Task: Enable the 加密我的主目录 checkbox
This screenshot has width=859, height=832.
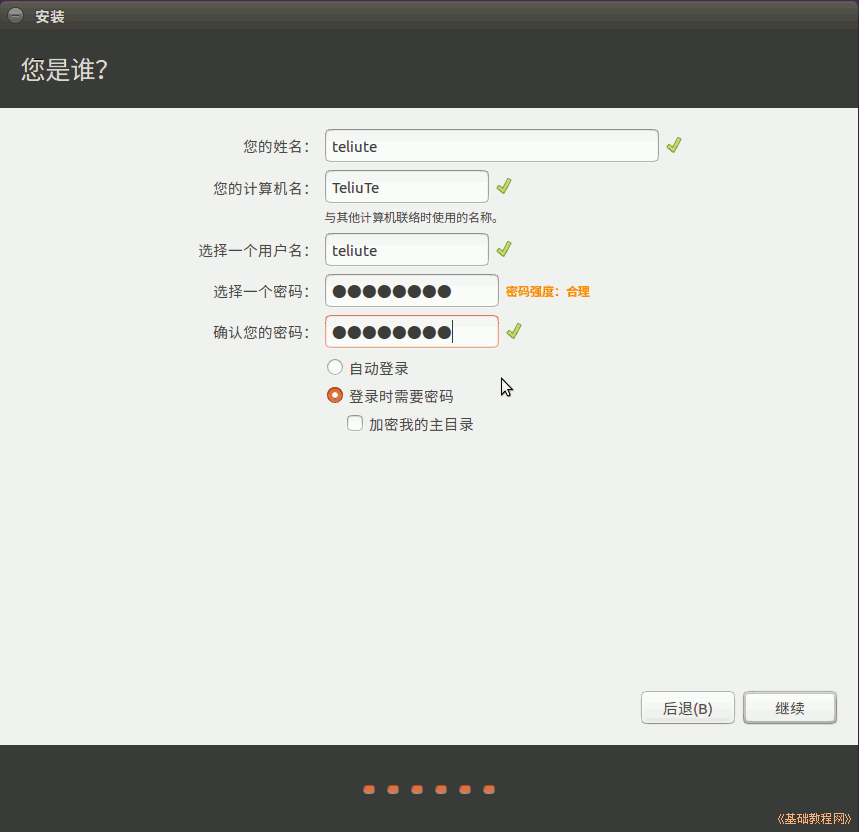Action: 355,423
